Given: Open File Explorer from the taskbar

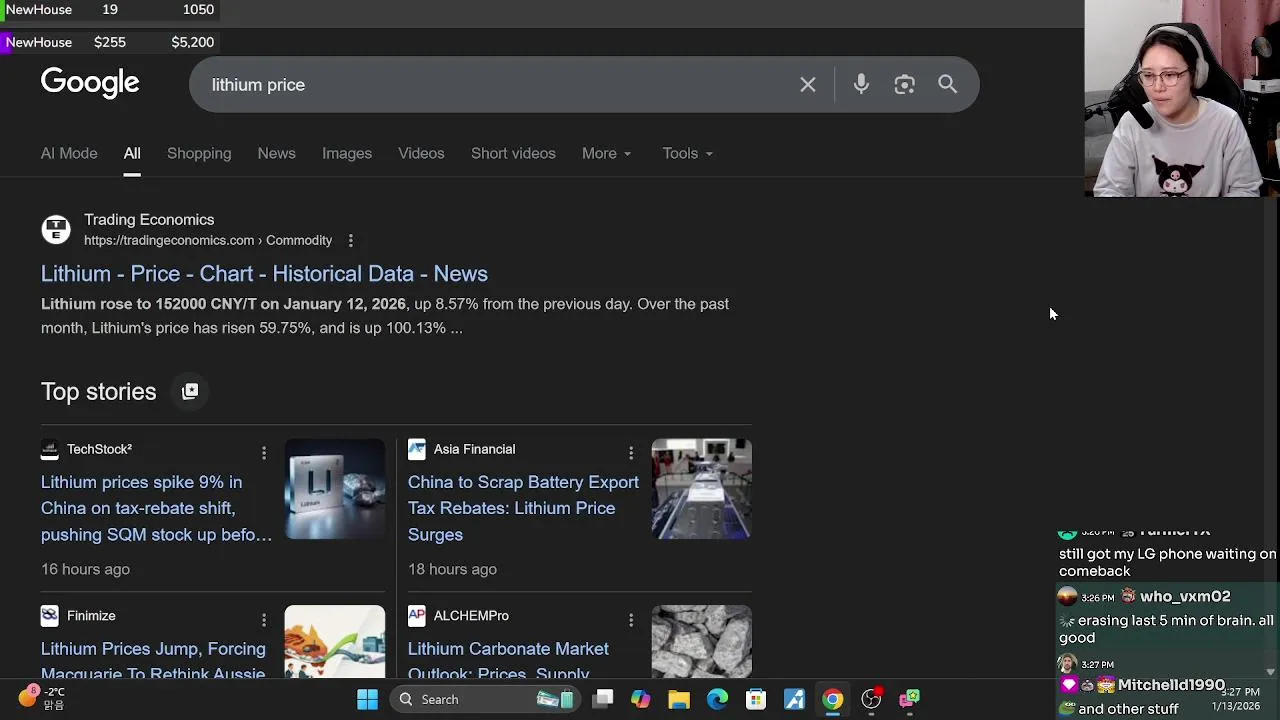Looking at the screenshot, I should point(679,699).
